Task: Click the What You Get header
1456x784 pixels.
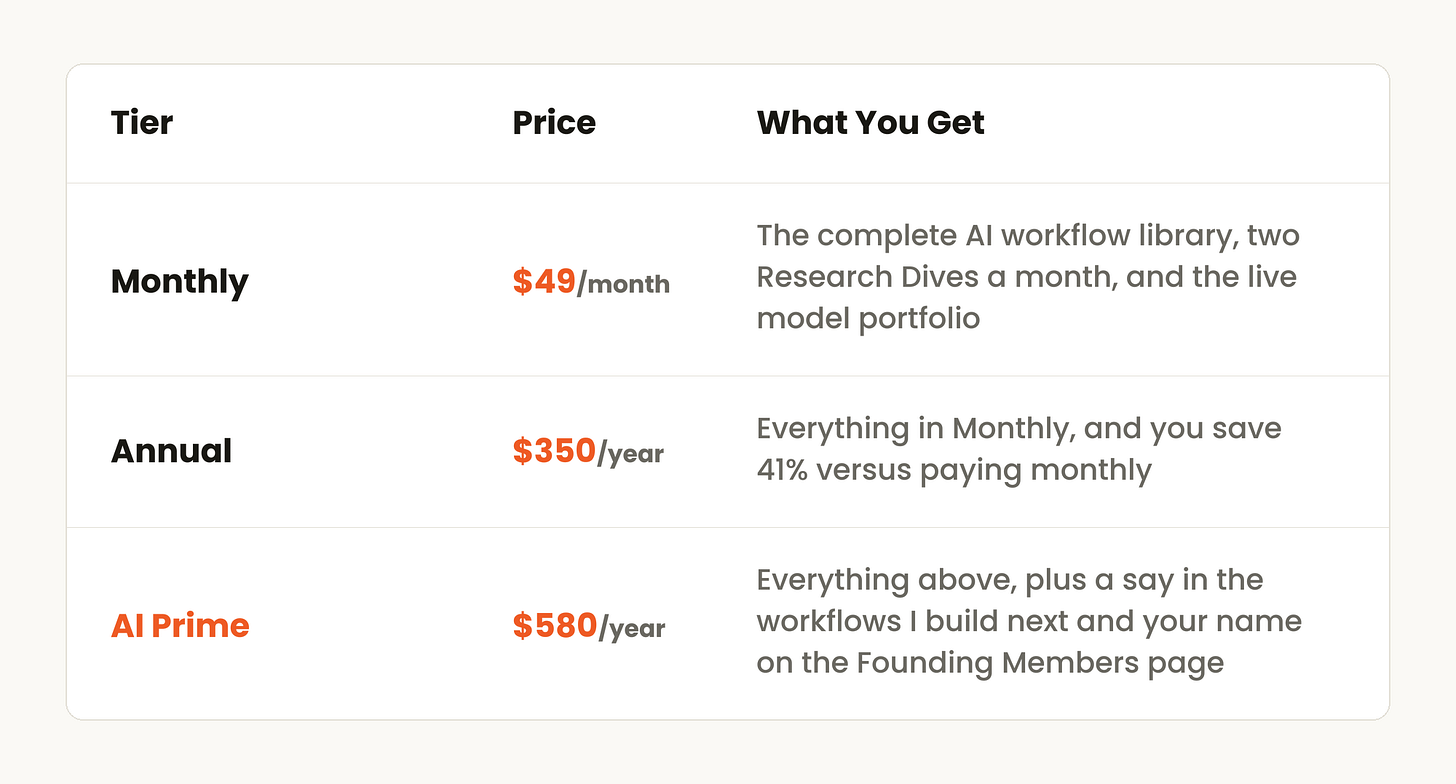Action: (871, 123)
